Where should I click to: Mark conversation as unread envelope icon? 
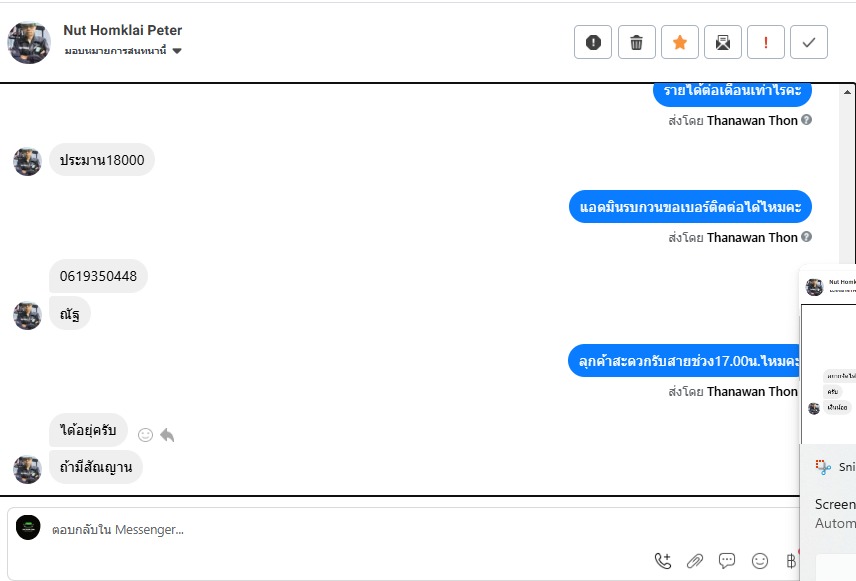coord(723,42)
